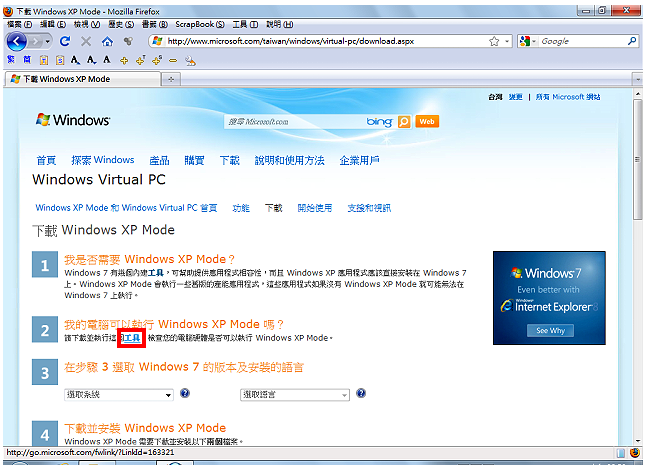650x470 pixels.
Task: Open the back/forward history dropdown arrow
Action: click(x=48, y=41)
